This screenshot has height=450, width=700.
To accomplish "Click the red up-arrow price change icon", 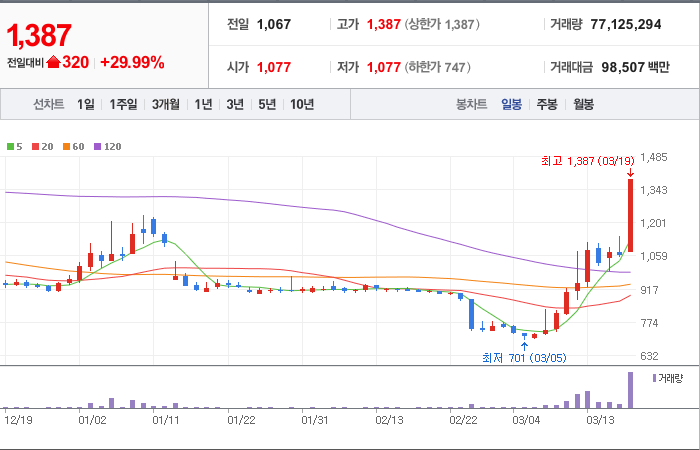I will [53, 62].
